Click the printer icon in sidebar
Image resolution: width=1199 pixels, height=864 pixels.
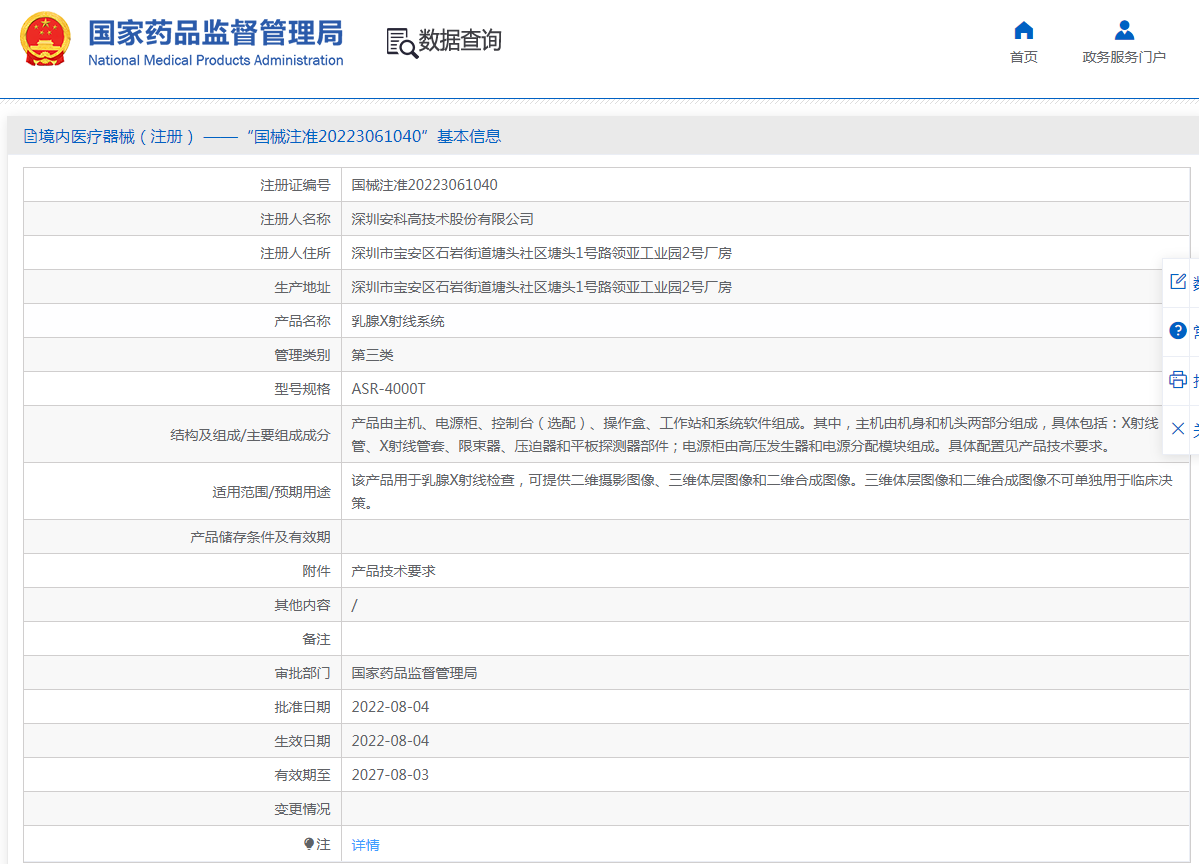[x=1178, y=379]
